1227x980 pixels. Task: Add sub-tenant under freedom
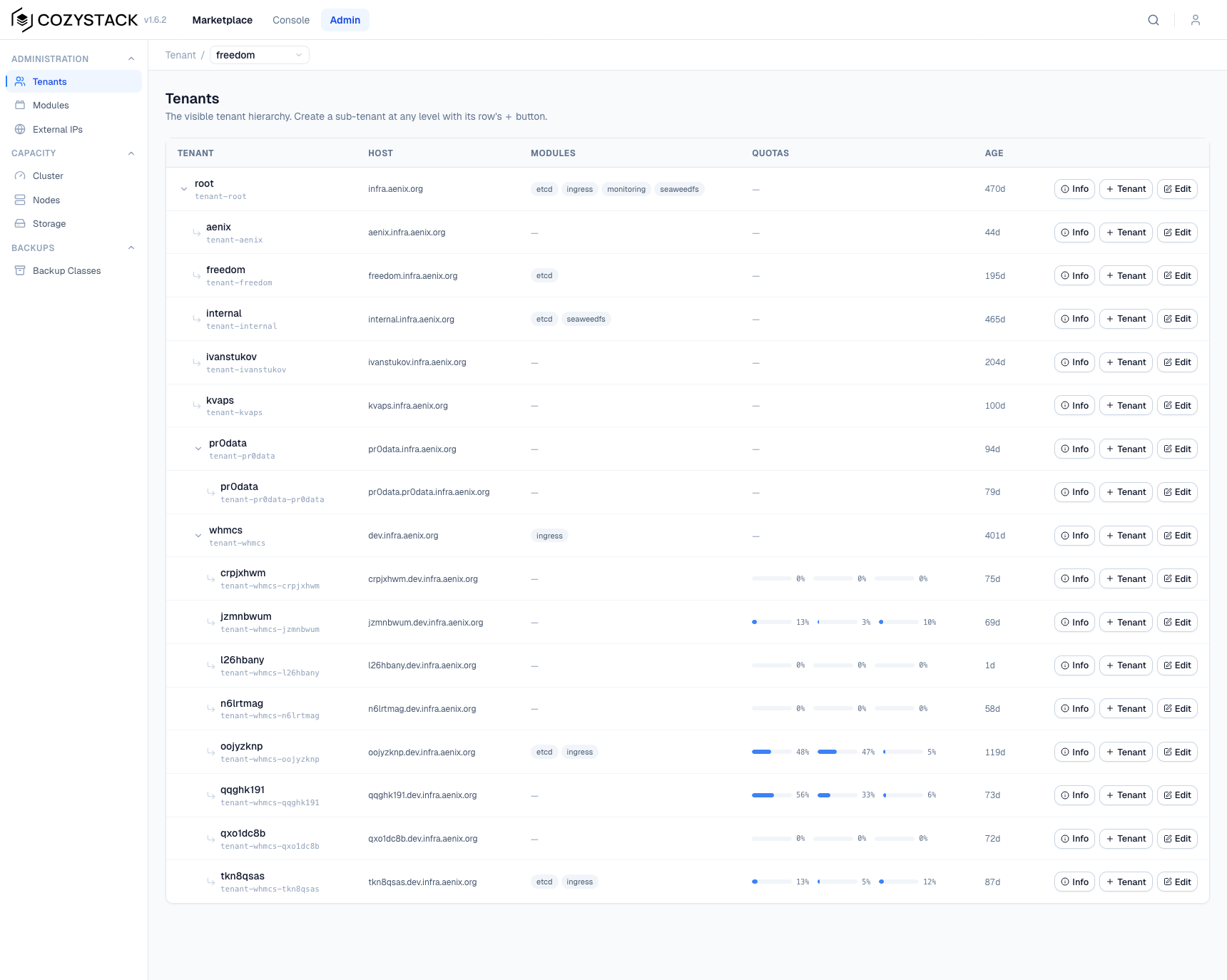(1126, 275)
